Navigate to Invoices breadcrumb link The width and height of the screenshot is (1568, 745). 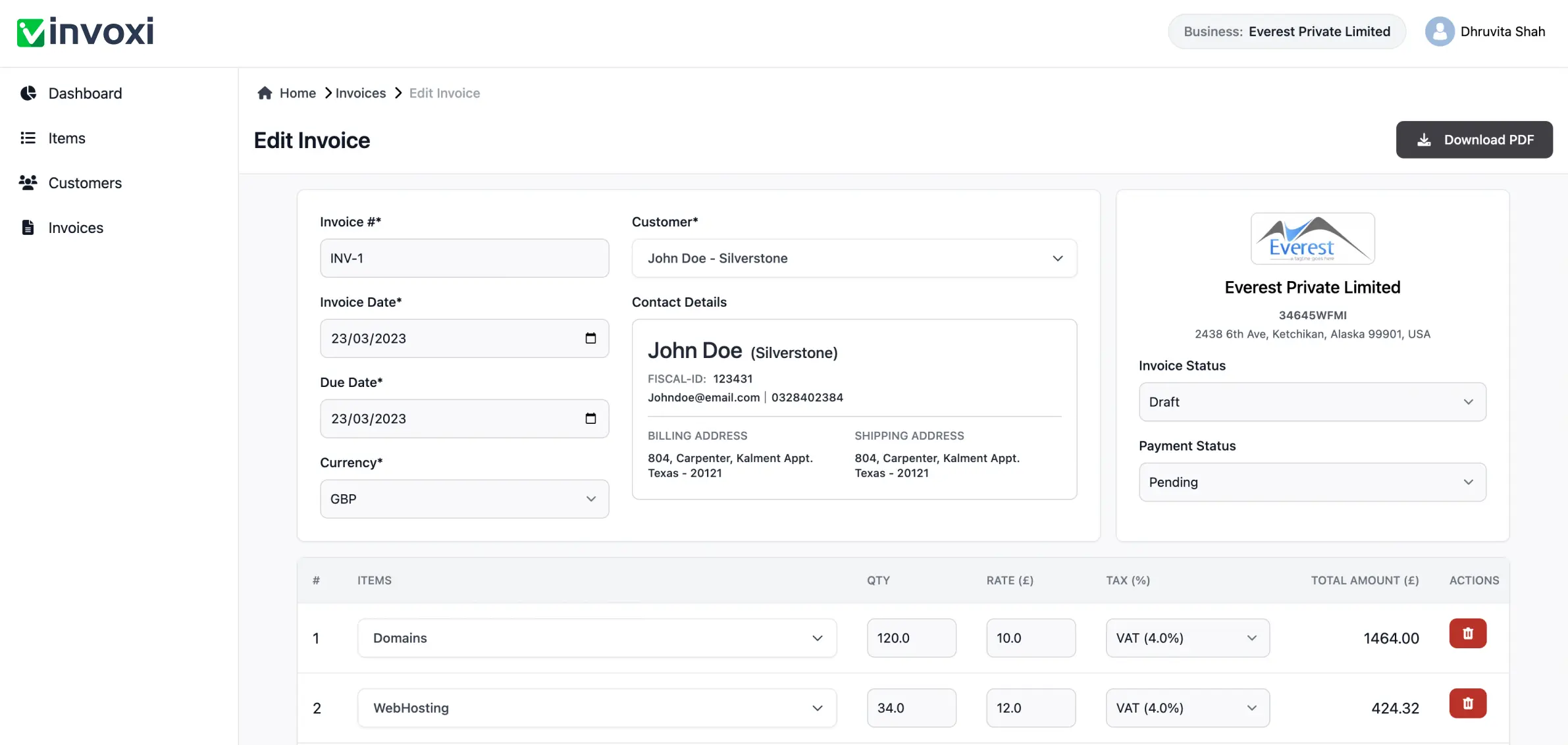point(361,93)
